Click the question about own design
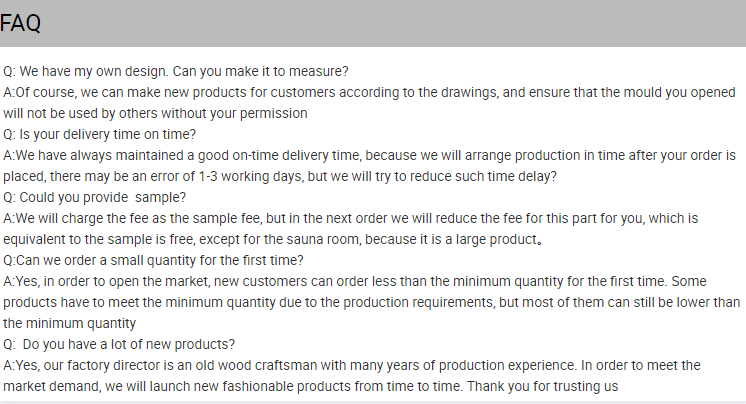This screenshot has height=404, width=746. pos(176,71)
